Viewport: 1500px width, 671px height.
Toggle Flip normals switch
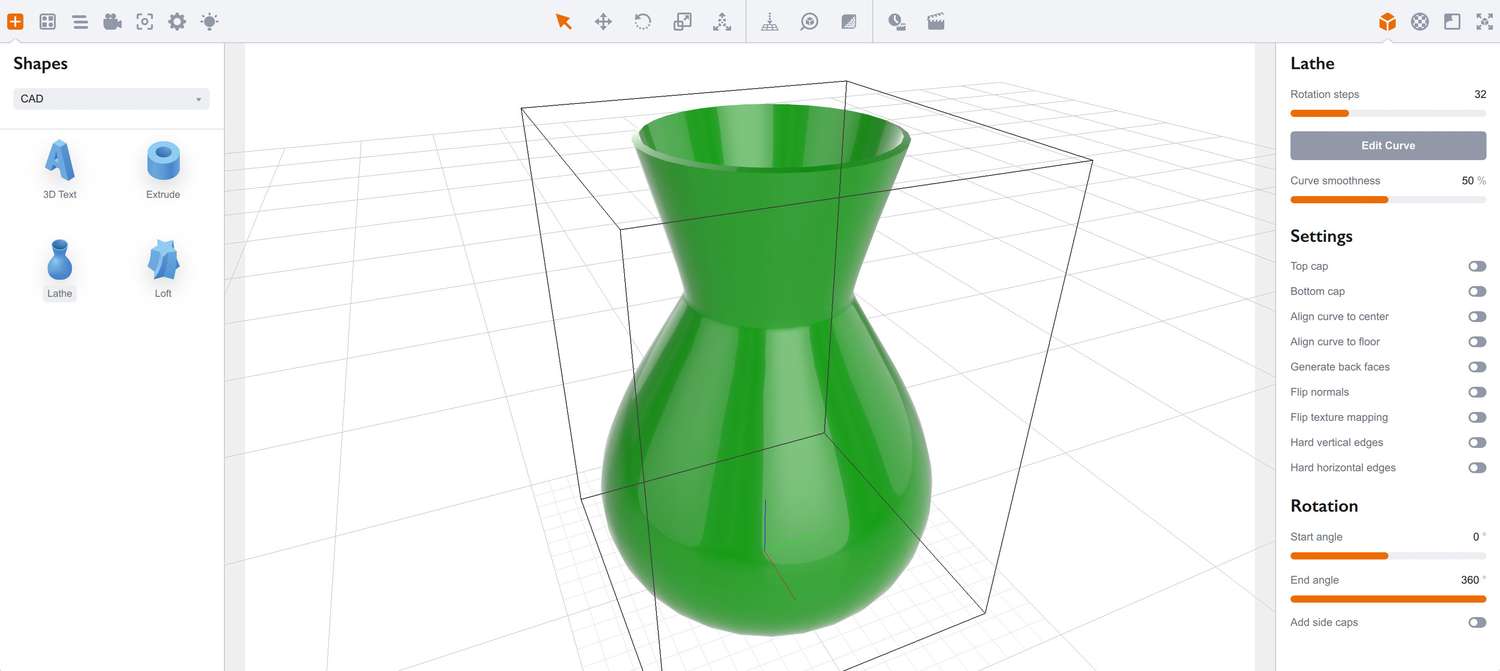click(1477, 392)
